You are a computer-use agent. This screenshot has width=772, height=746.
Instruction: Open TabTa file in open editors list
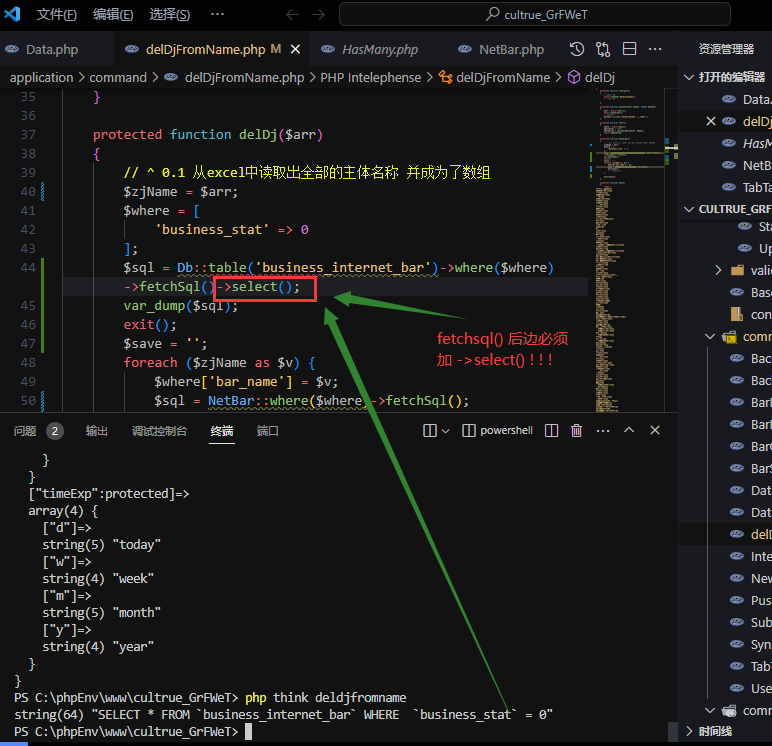(725, 188)
